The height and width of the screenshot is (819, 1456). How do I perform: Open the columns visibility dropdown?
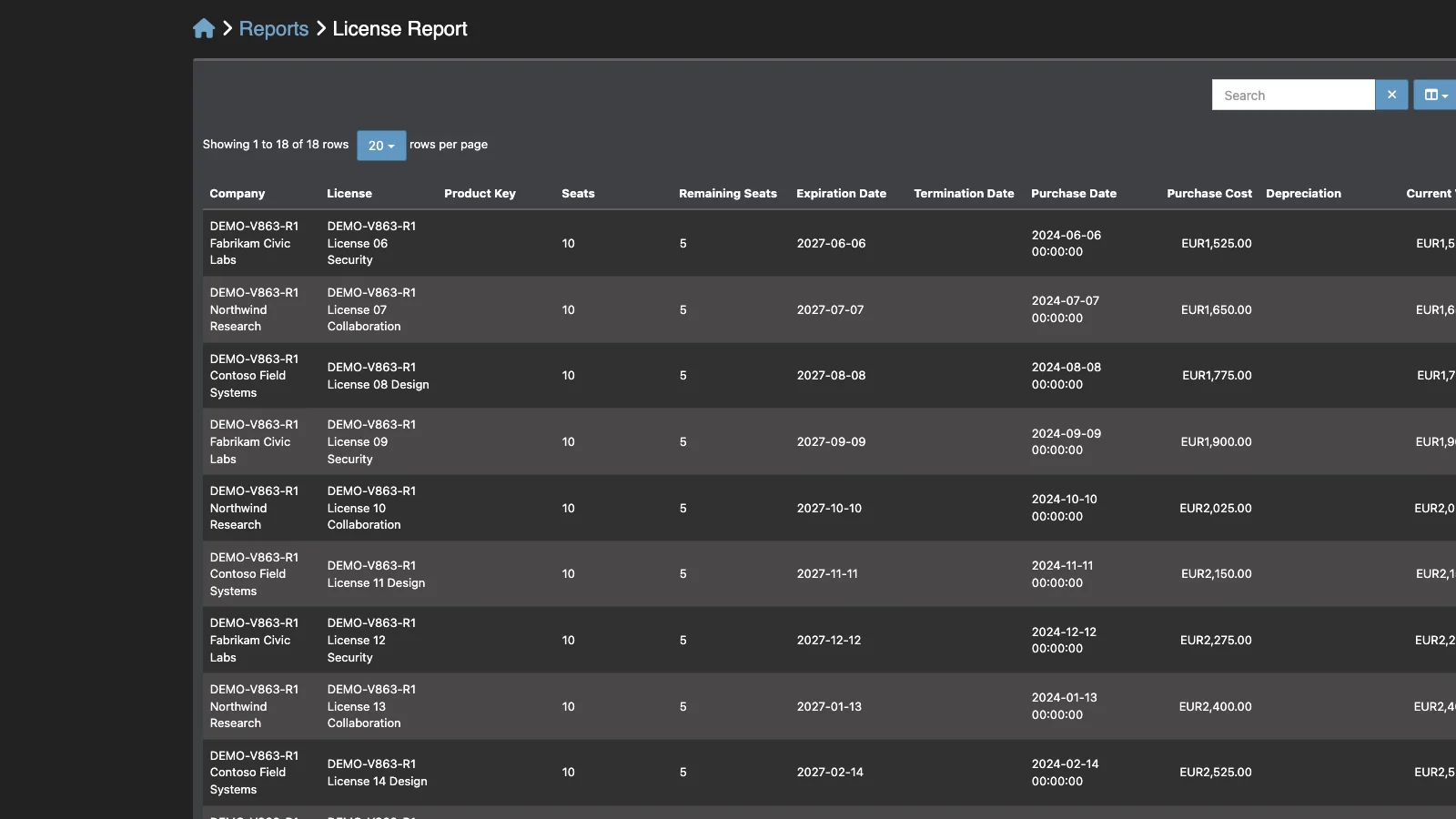(x=1435, y=95)
